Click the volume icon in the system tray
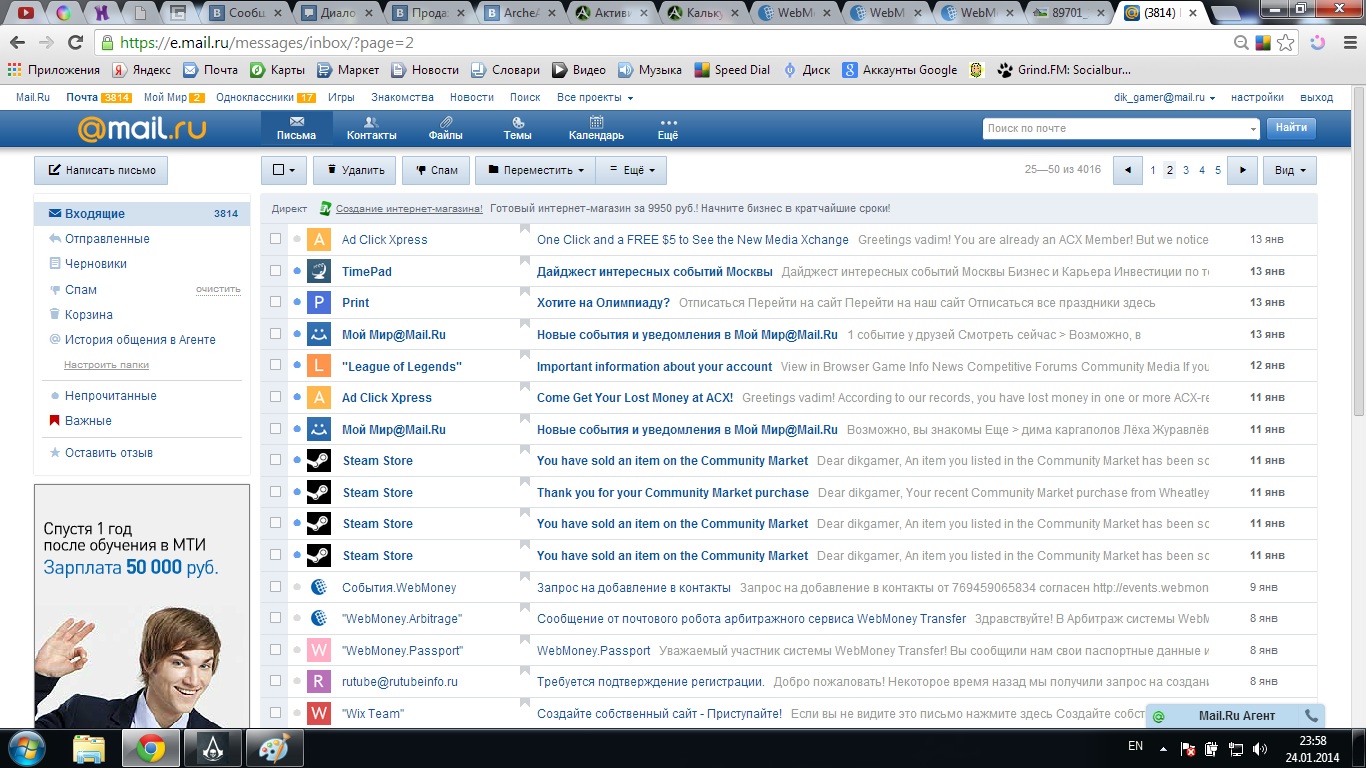Viewport: 1366px width, 768px height. click(x=1259, y=748)
